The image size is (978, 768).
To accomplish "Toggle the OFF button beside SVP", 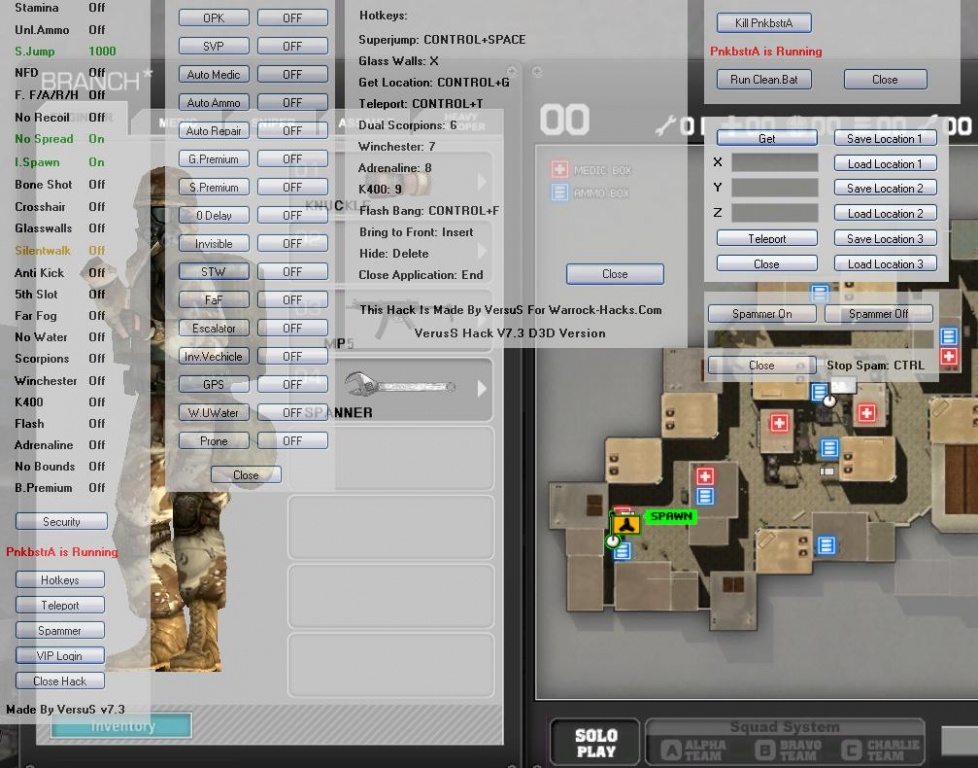I will (x=293, y=46).
